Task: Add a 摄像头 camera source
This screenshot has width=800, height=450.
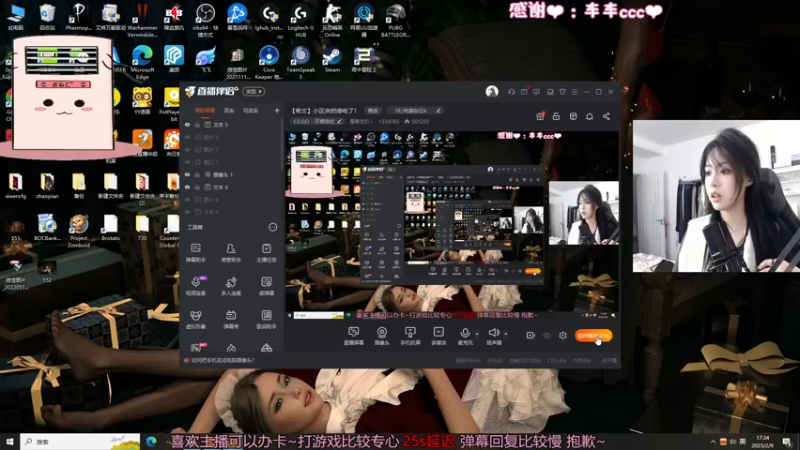Action: 382,336
